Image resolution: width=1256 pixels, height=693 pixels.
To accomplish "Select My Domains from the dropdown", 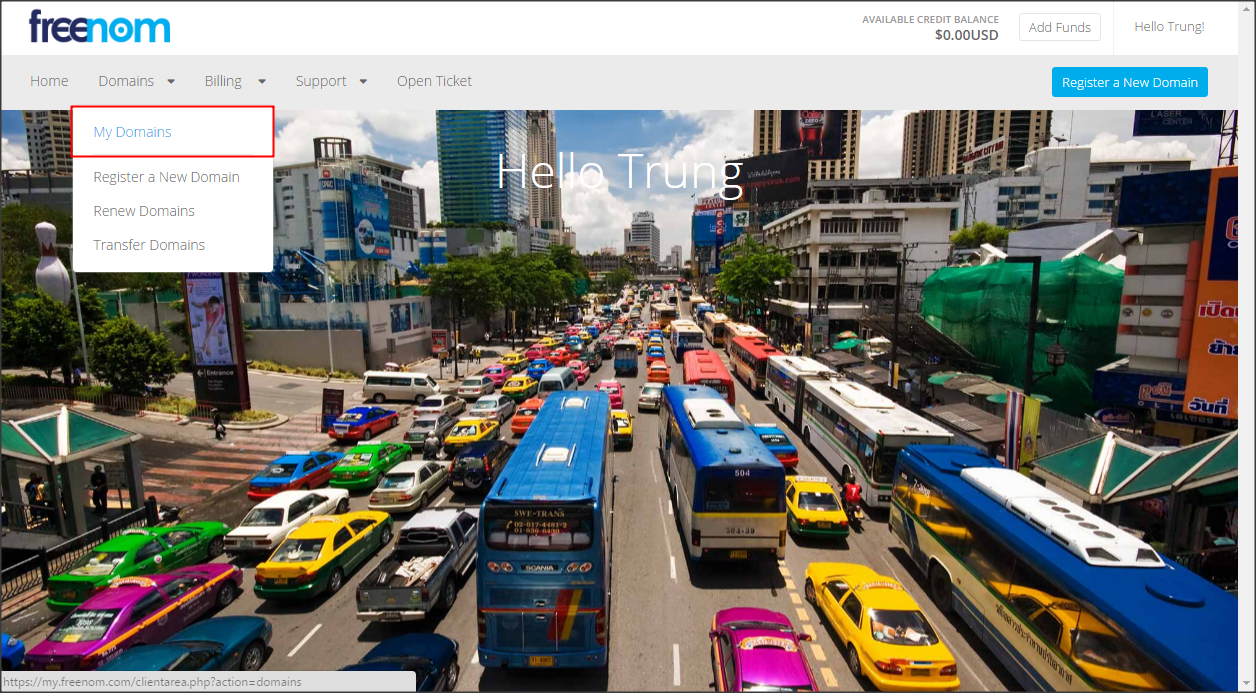I will click(x=132, y=132).
